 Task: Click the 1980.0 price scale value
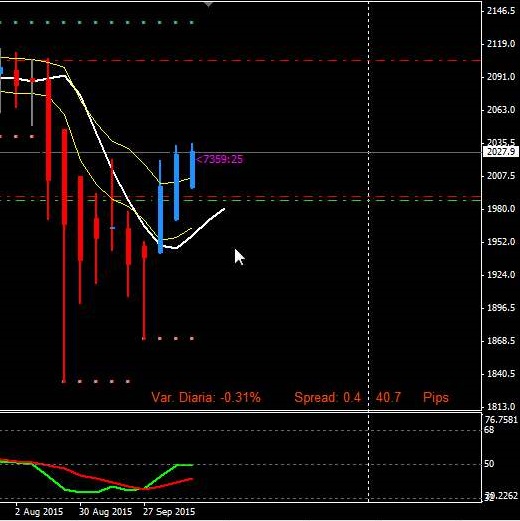[501, 208]
